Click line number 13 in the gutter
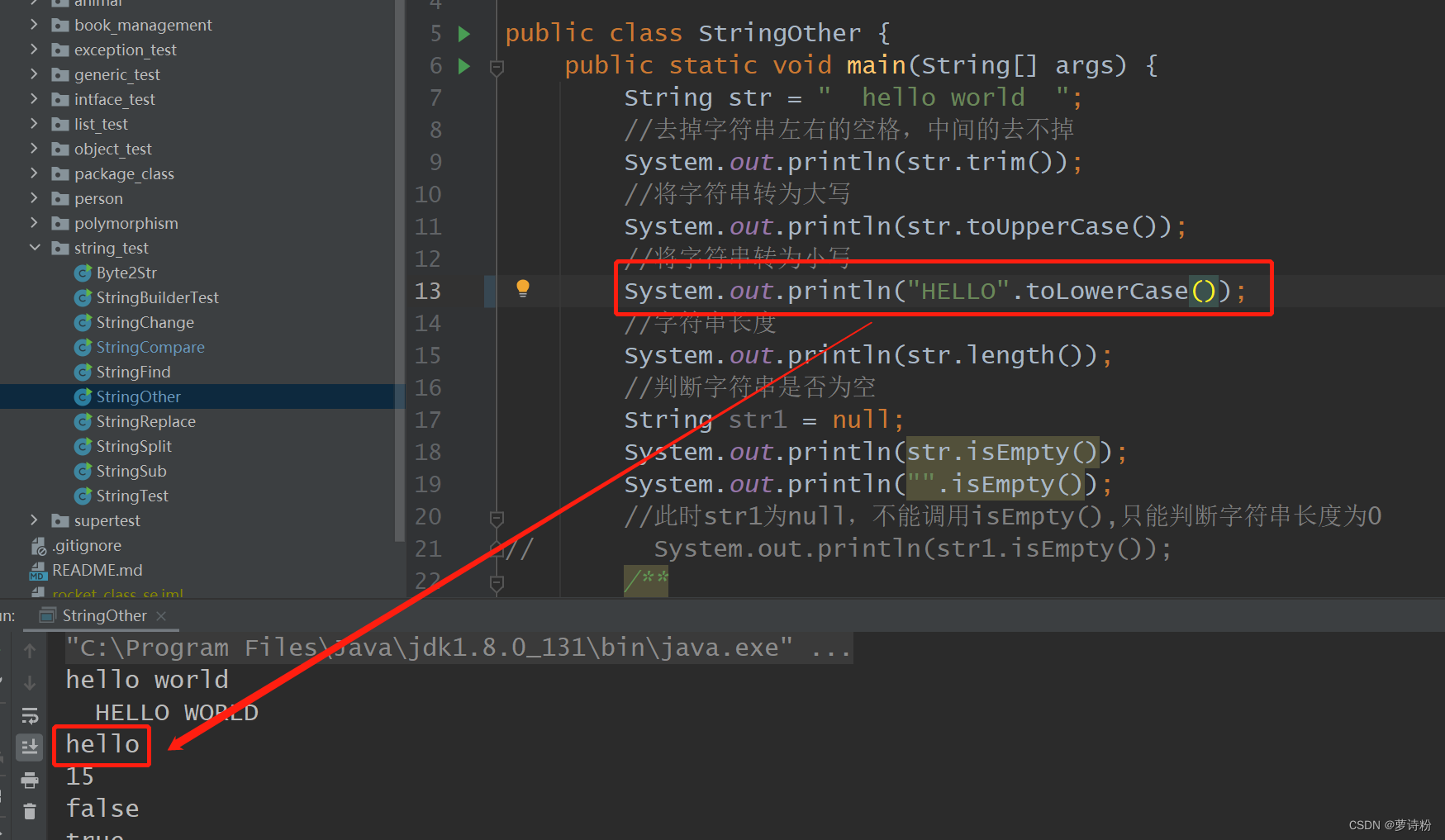The image size is (1445, 840). pos(428,291)
